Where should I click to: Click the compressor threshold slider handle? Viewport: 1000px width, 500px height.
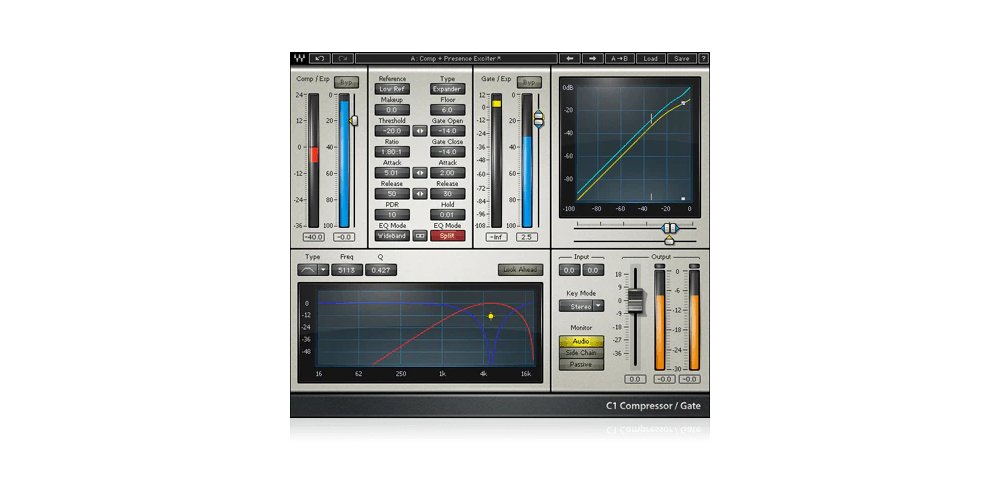click(x=354, y=120)
